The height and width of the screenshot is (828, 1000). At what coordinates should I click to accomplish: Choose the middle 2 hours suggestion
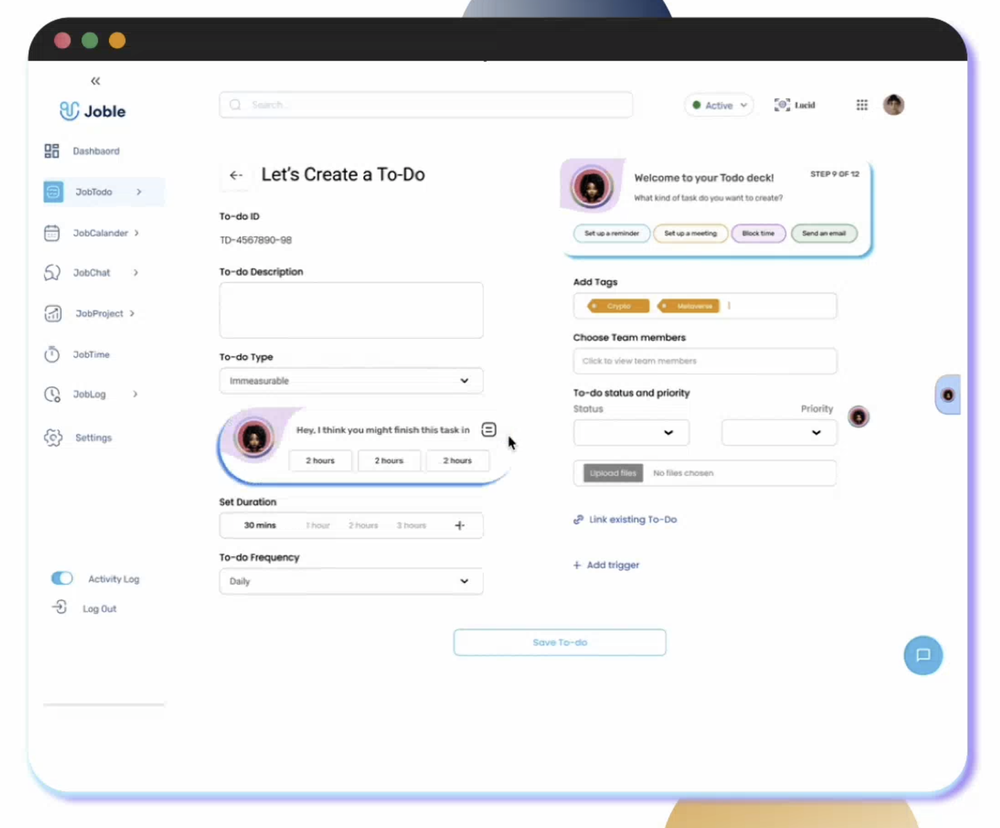tap(389, 461)
